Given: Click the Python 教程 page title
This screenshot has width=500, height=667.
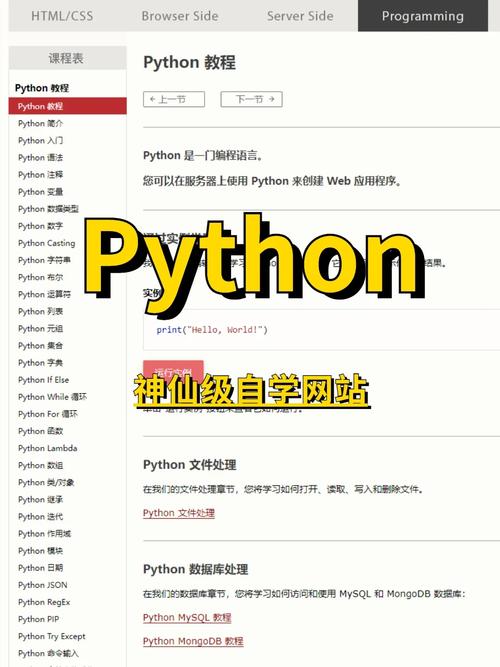Looking at the screenshot, I should [189, 63].
